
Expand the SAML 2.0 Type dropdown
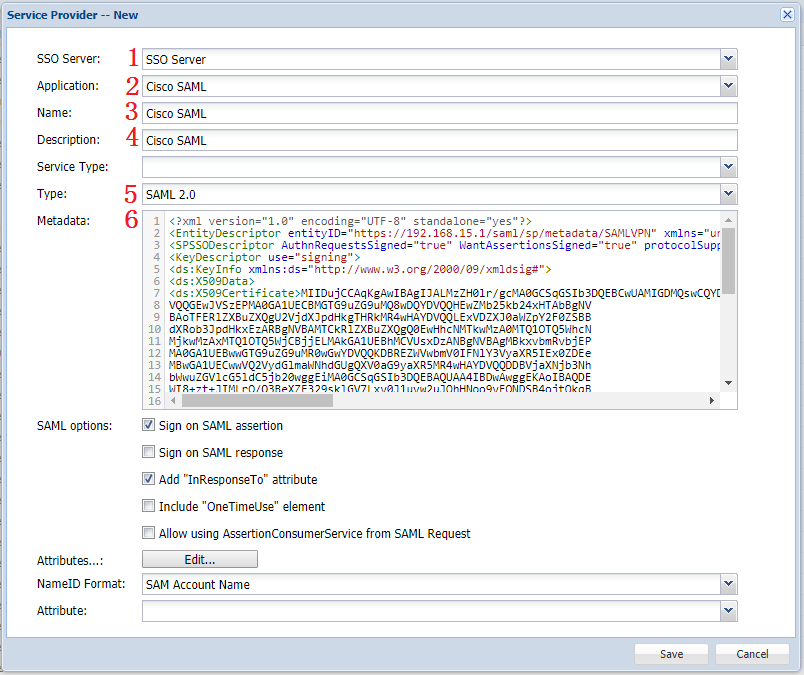[728, 194]
